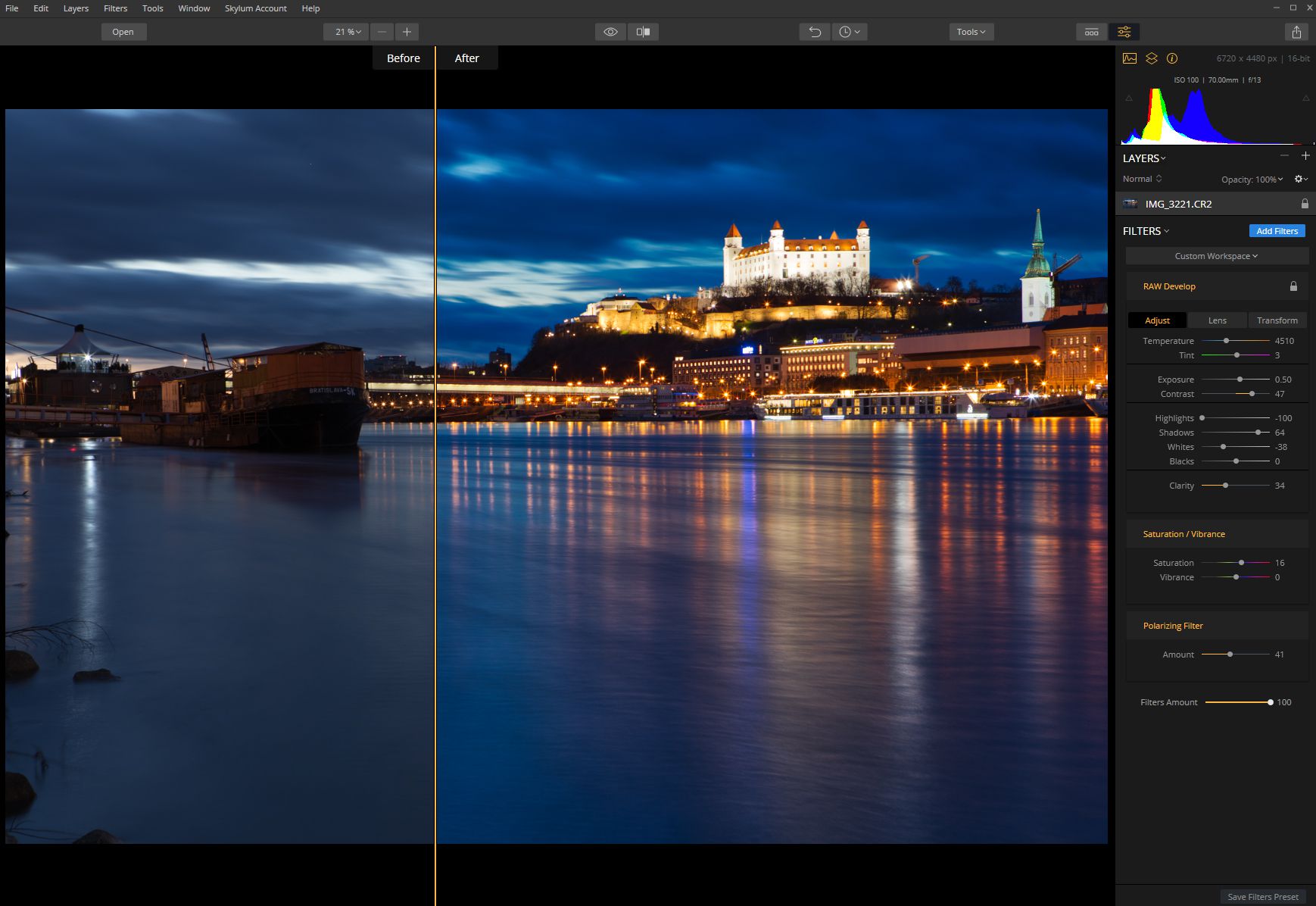Click the Shadows value 64
Viewport: 1316px width, 906px height.
[x=1280, y=433]
